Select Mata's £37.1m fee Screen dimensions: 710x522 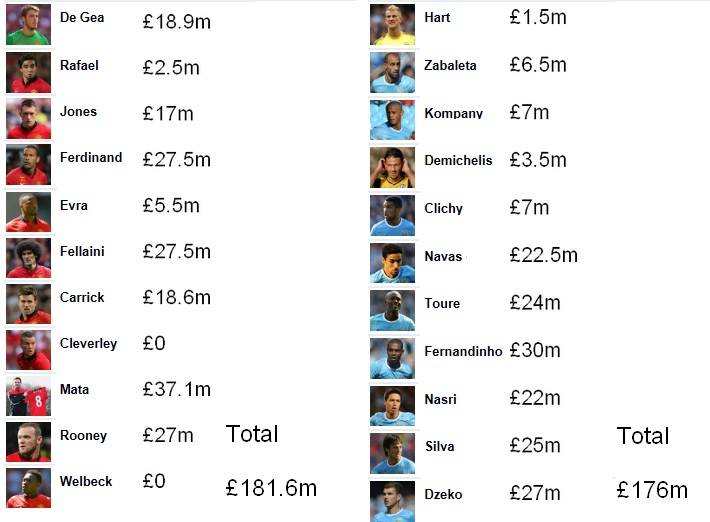pos(177,389)
